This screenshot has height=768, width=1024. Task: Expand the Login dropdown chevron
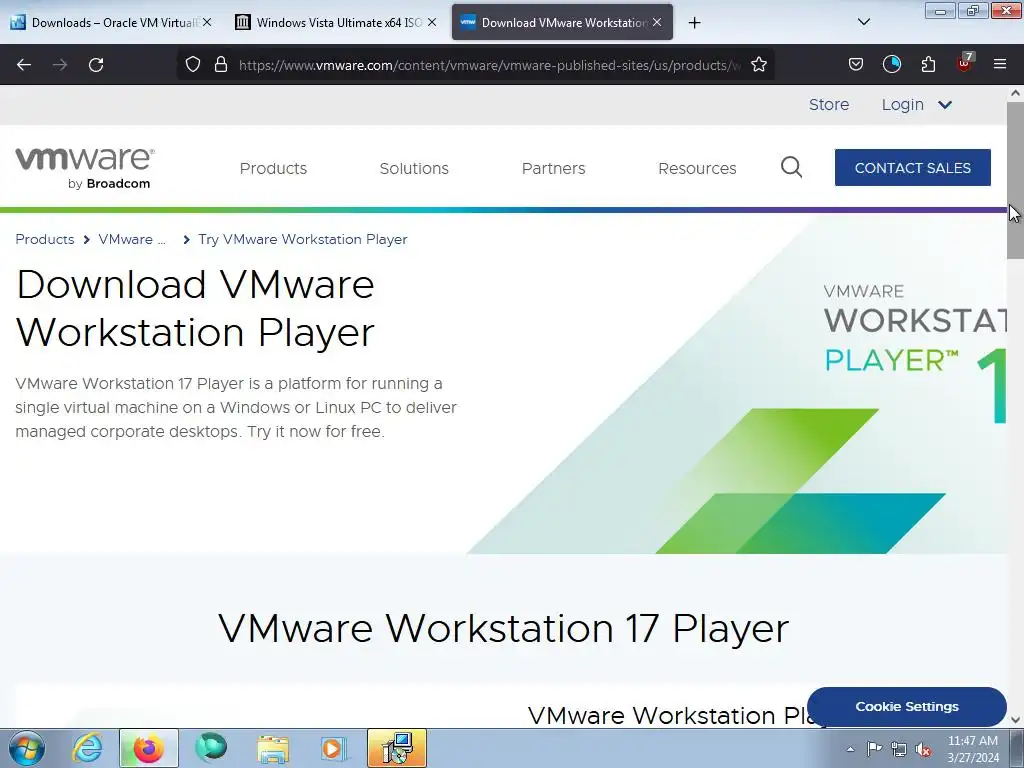coord(945,104)
